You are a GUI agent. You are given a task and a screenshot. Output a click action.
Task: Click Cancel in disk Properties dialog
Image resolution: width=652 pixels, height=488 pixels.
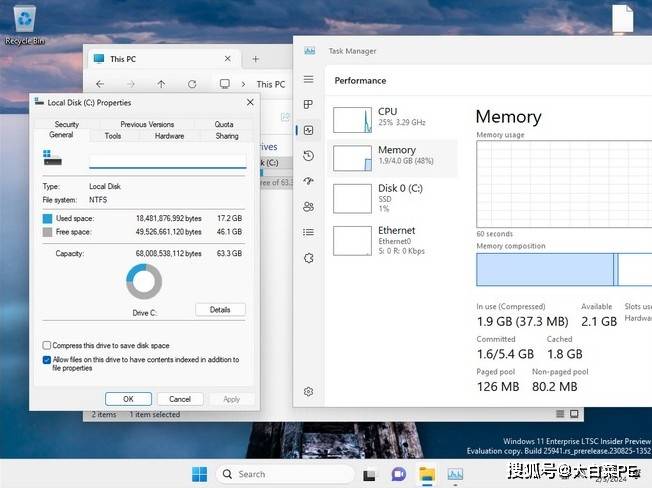[x=180, y=399]
